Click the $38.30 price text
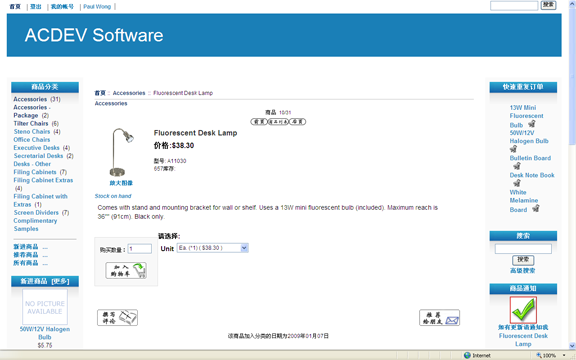The width and height of the screenshot is (576, 360). pos(183,145)
